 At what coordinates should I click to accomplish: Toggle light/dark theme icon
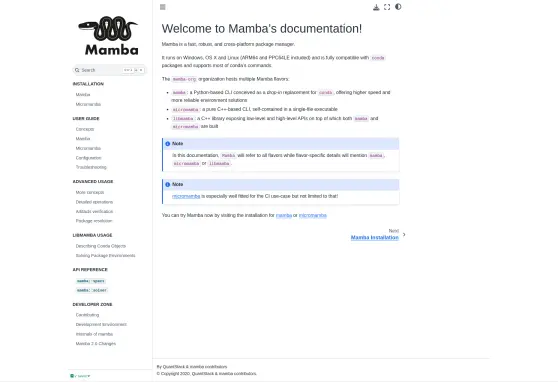pos(398,7)
